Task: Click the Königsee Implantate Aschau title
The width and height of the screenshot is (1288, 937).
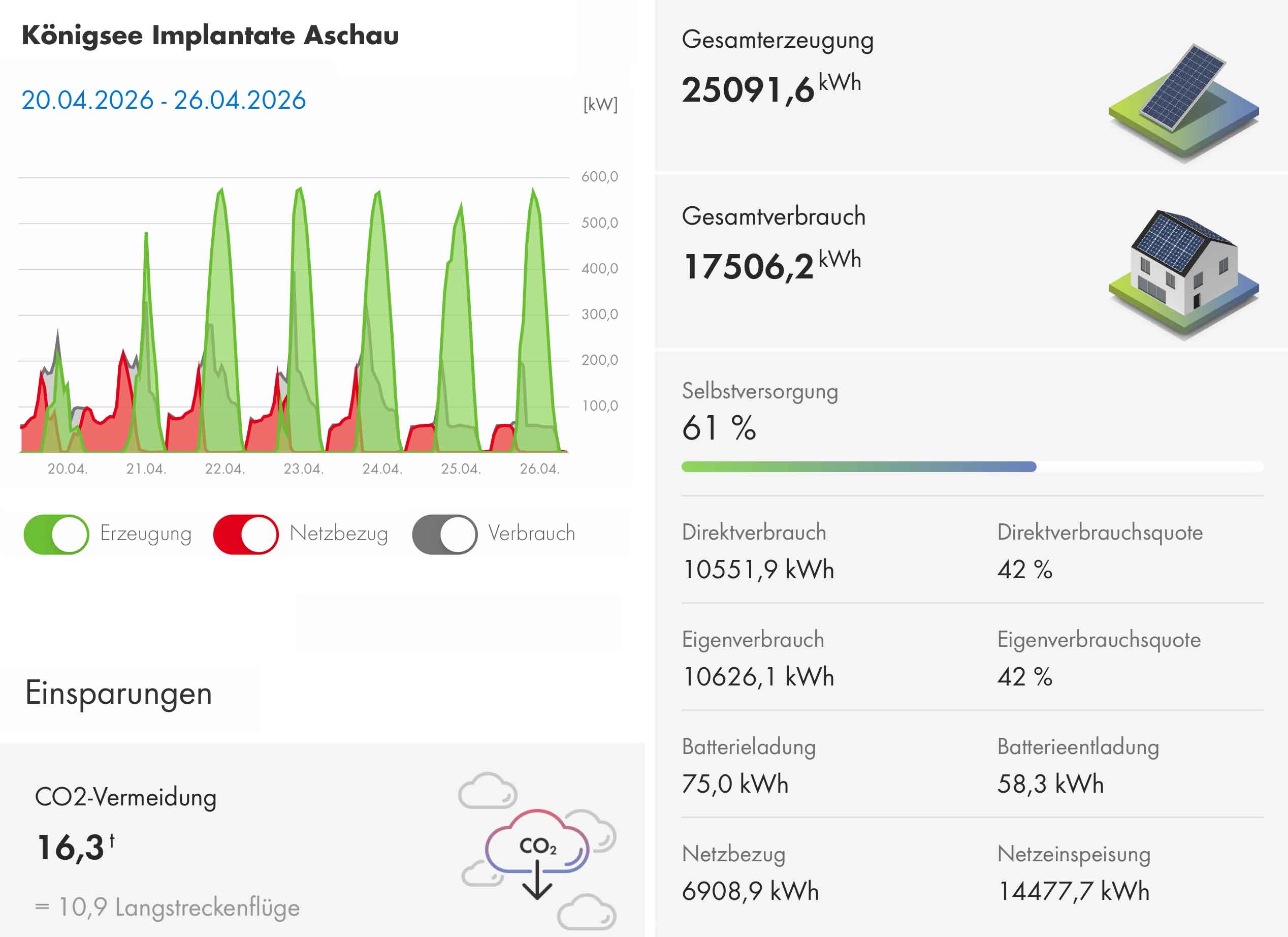Action: pyautogui.click(x=210, y=35)
